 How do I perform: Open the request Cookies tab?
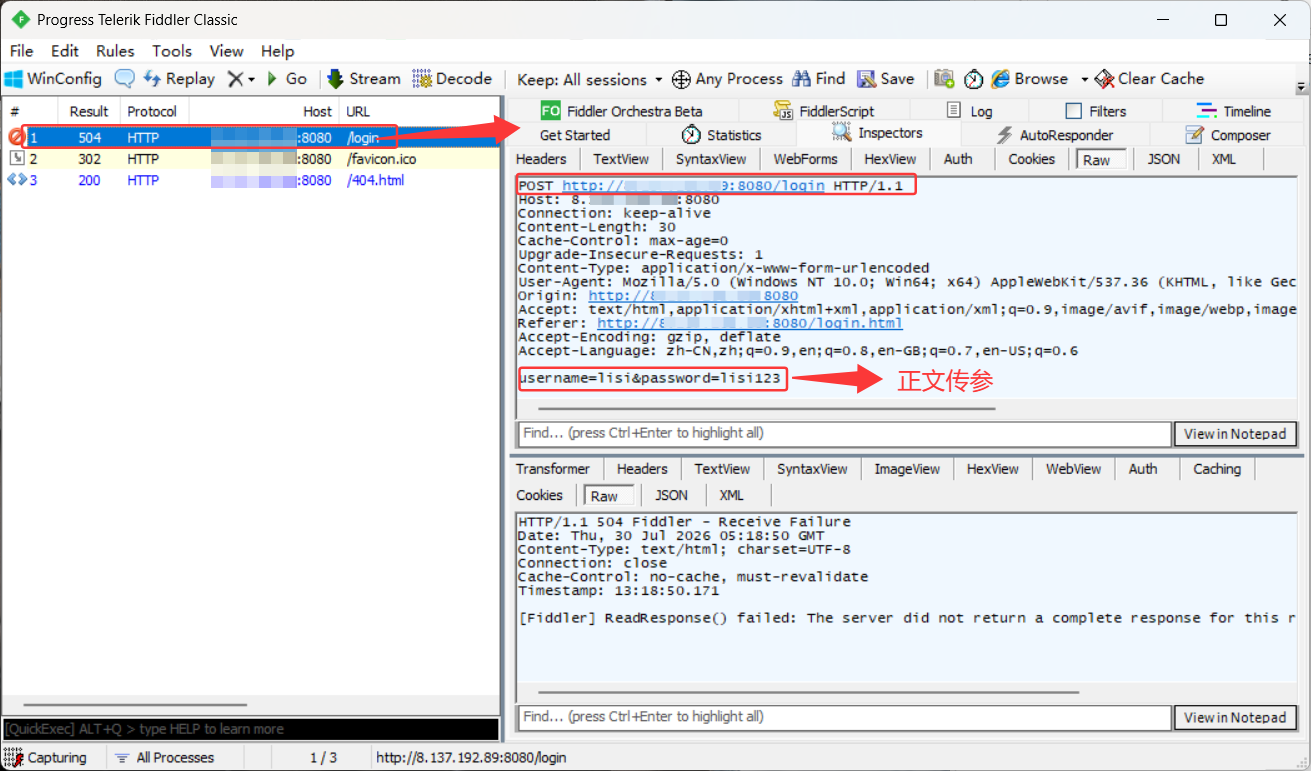pos(1031,159)
